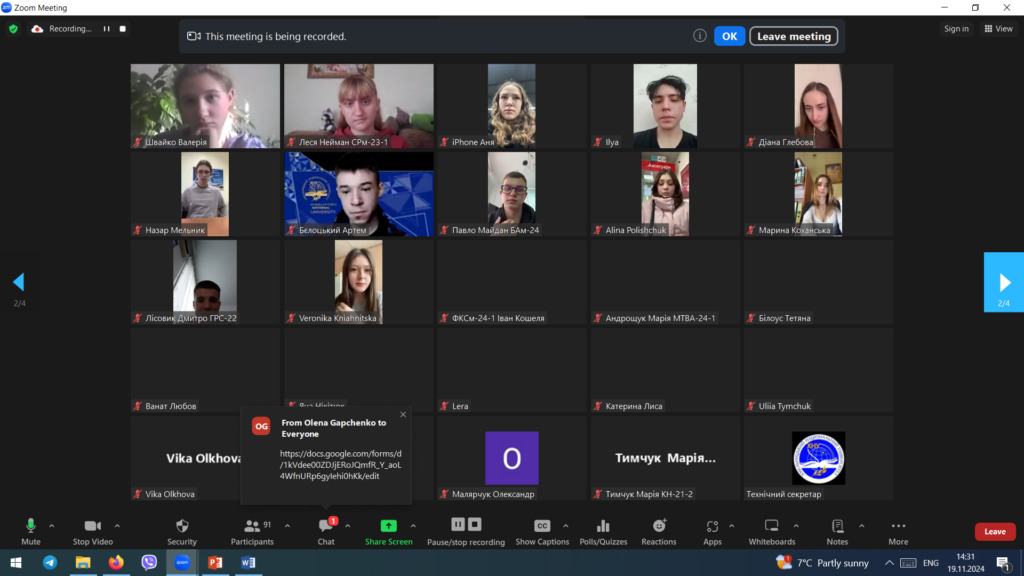Screen dimensions: 1024x576
Task: Expand the Stop Video options arrow
Action: (x=117, y=525)
